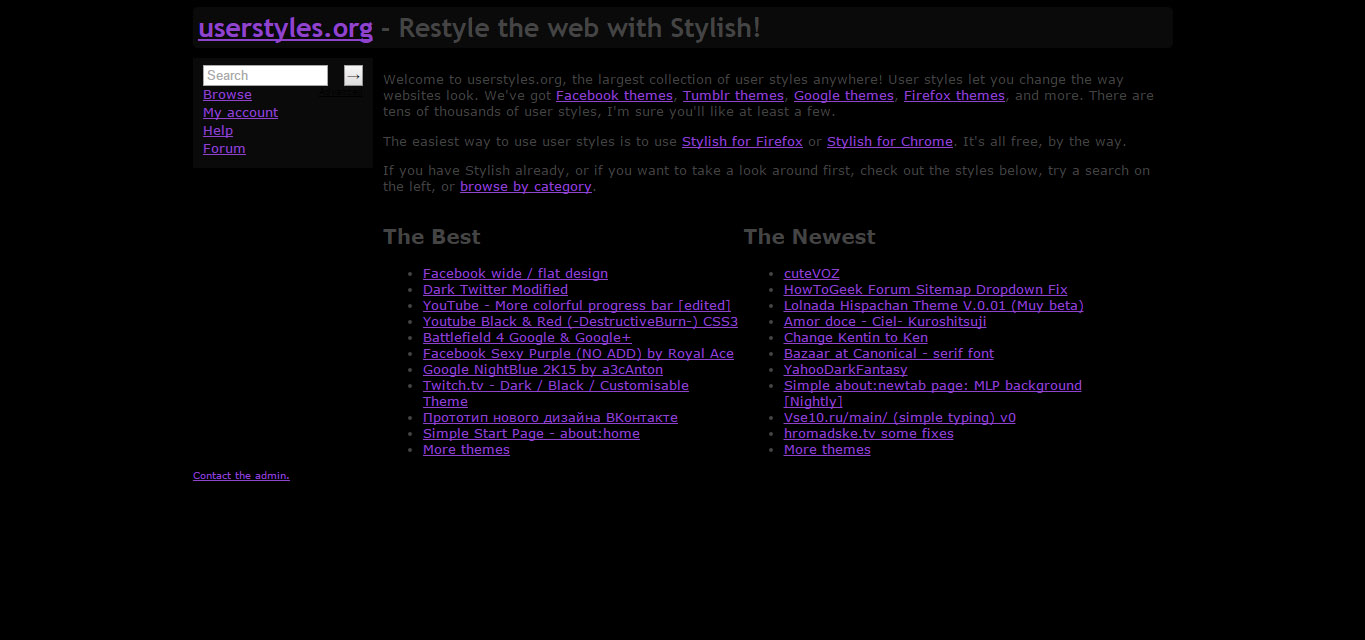Click The Newest section heading
The width and height of the screenshot is (1365, 640).
point(809,237)
